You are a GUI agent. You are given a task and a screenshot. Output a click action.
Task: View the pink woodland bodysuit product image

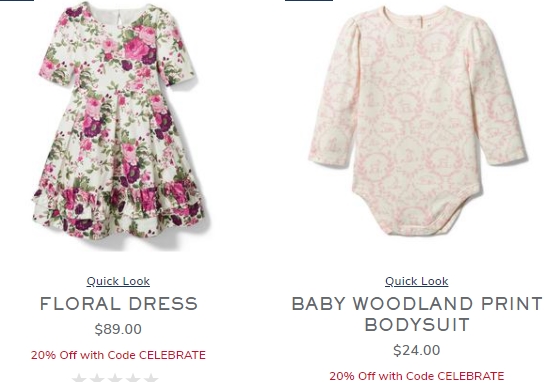coord(417,120)
